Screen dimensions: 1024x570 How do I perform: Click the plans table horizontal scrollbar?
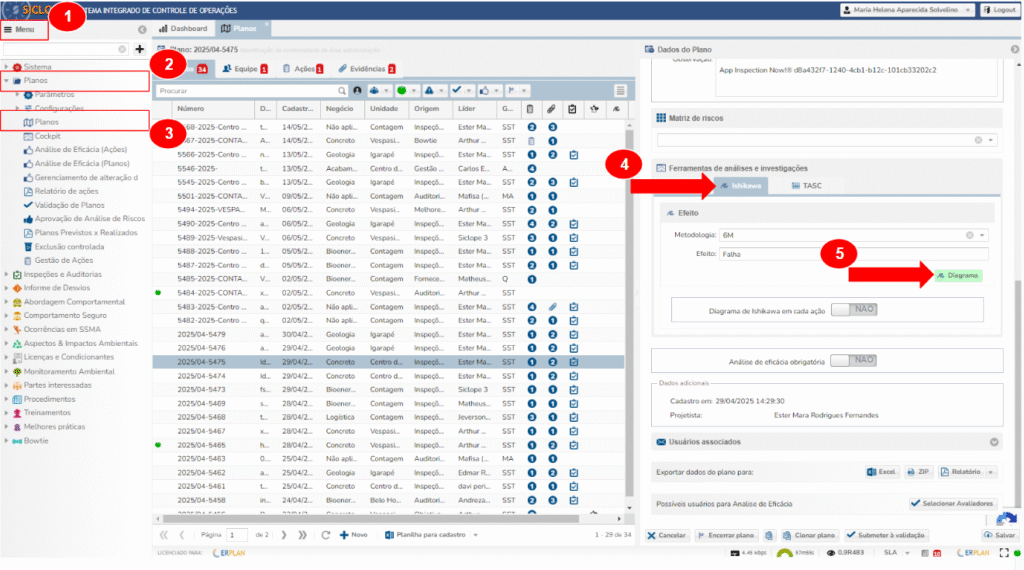[x=370, y=519]
